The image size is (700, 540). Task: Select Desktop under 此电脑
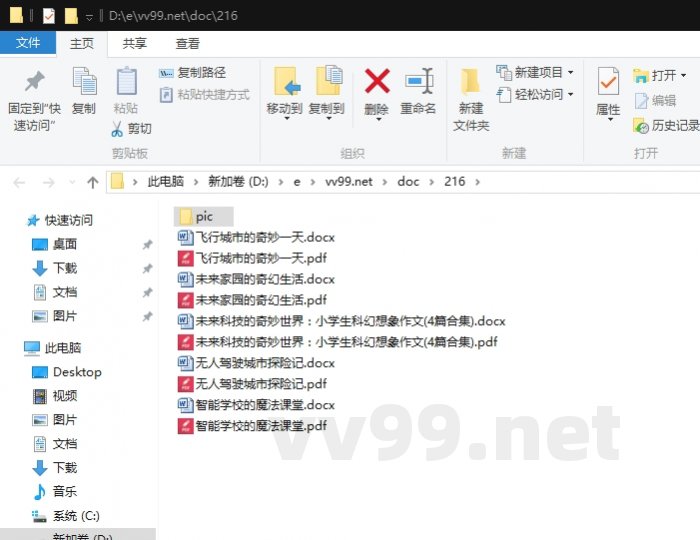coord(77,372)
